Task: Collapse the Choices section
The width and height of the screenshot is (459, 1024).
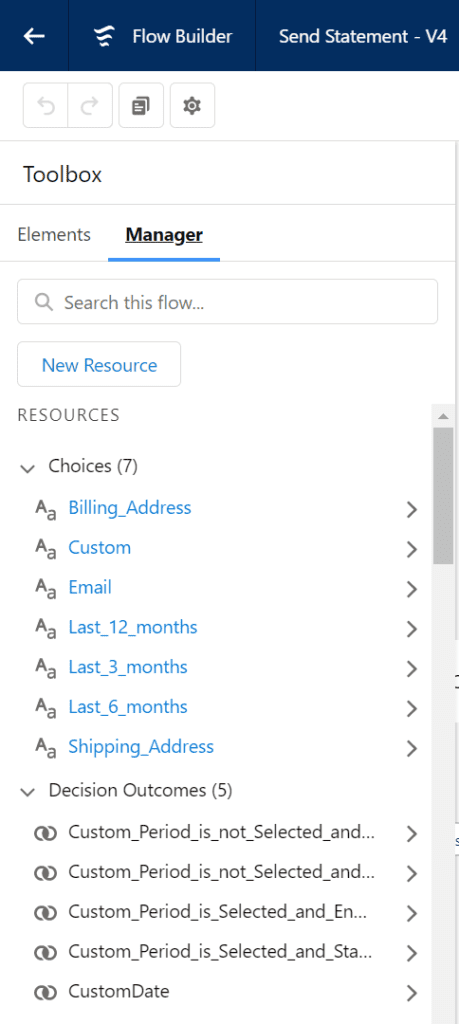Action: pos(27,468)
